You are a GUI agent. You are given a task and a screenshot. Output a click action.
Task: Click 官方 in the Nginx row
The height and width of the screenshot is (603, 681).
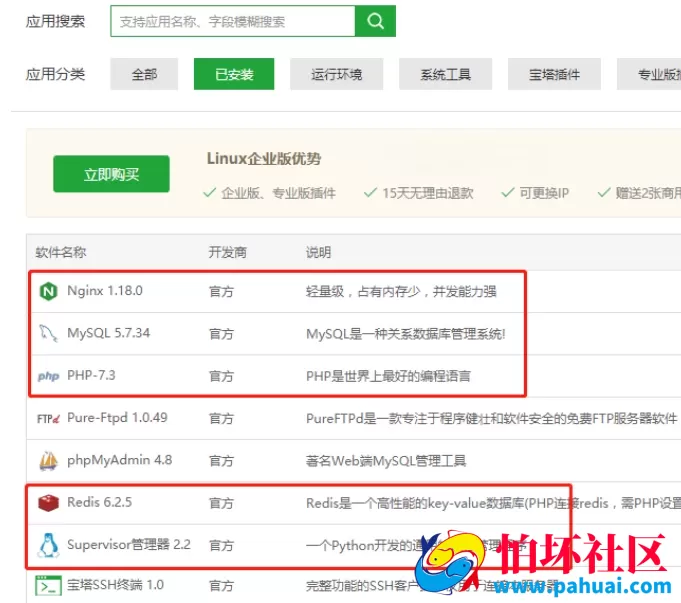coord(221,291)
